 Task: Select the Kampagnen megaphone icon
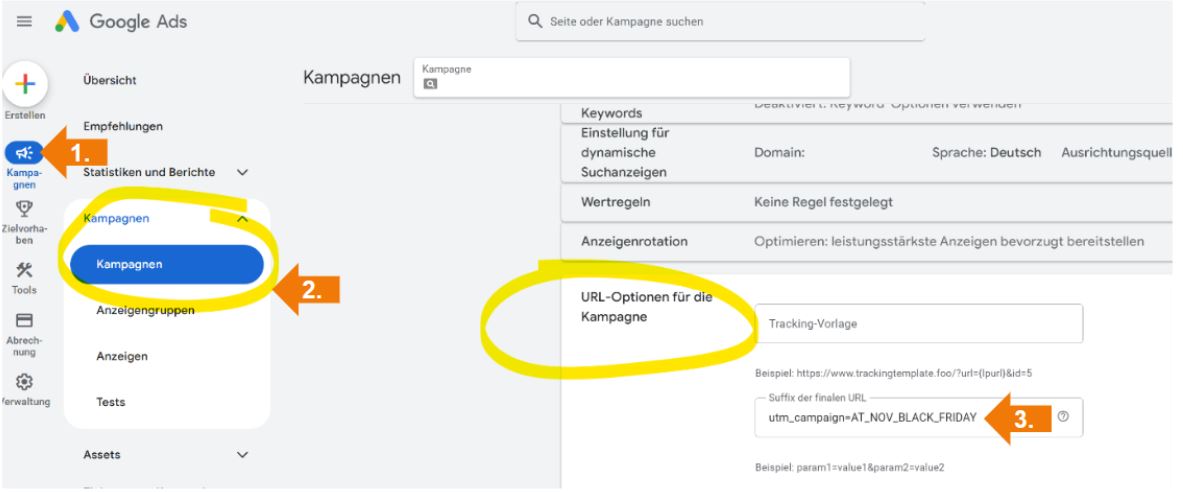click(24, 153)
